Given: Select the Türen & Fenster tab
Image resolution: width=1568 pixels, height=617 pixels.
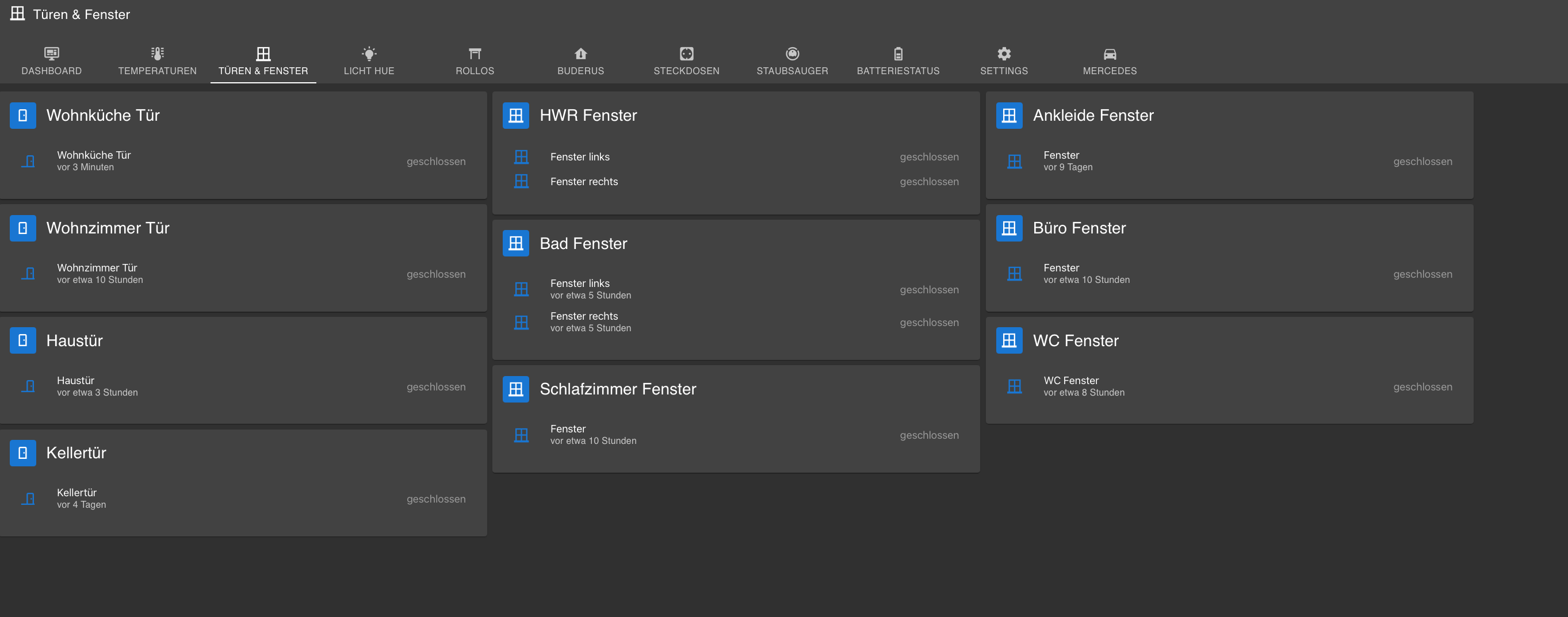Looking at the screenshot, I should 263,62.
